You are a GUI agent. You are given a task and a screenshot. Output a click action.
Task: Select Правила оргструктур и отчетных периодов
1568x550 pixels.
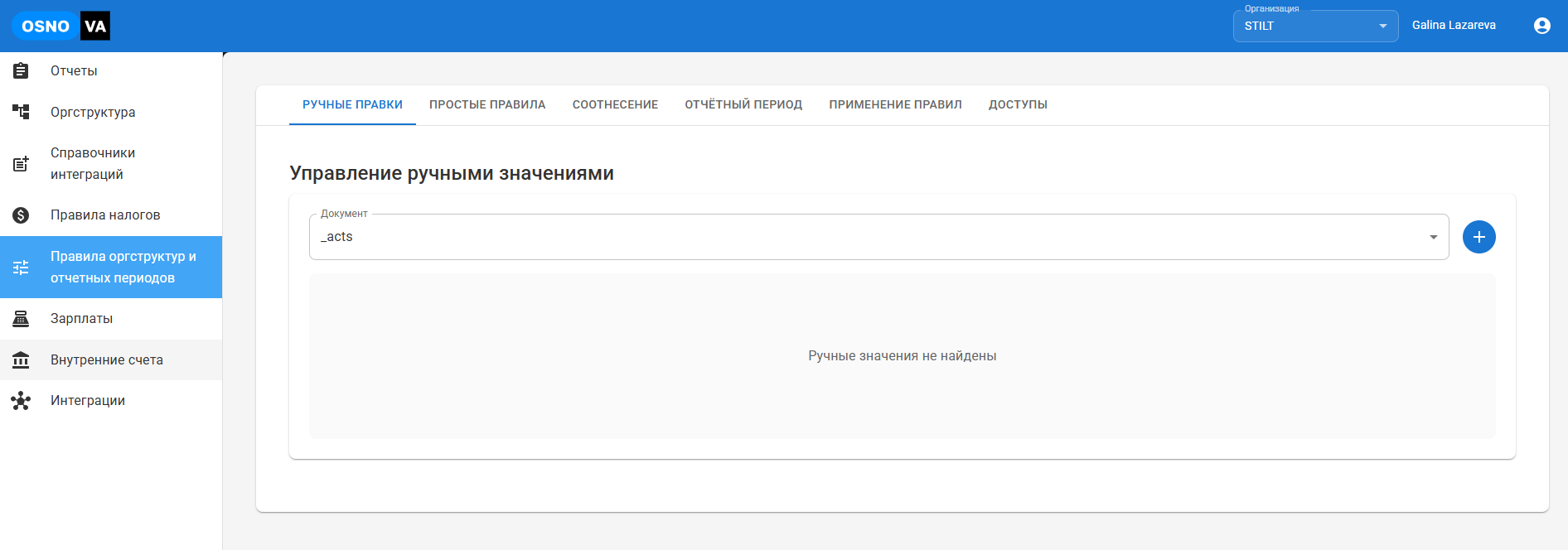coord(111,268)
